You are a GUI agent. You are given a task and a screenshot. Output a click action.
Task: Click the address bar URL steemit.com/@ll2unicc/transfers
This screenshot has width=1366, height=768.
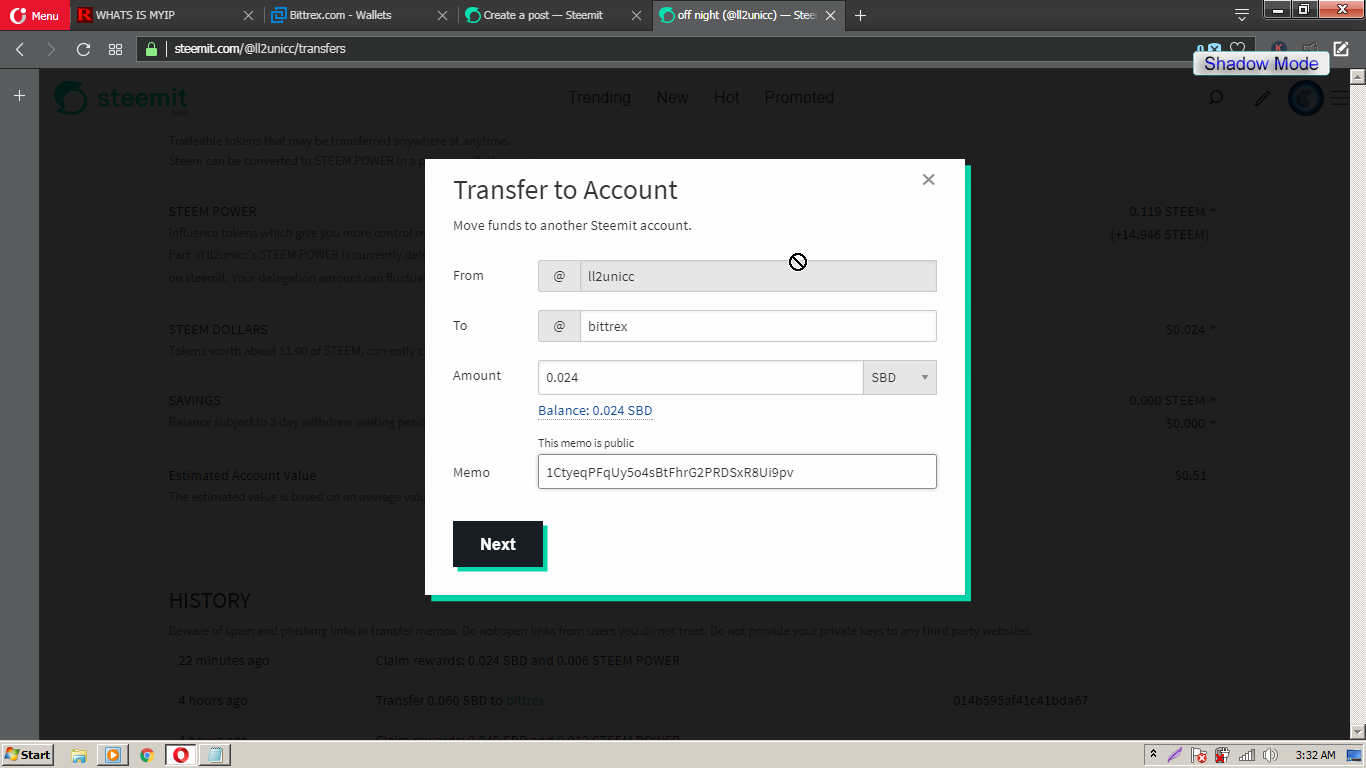pyautogui.click(x=260, y=49)
